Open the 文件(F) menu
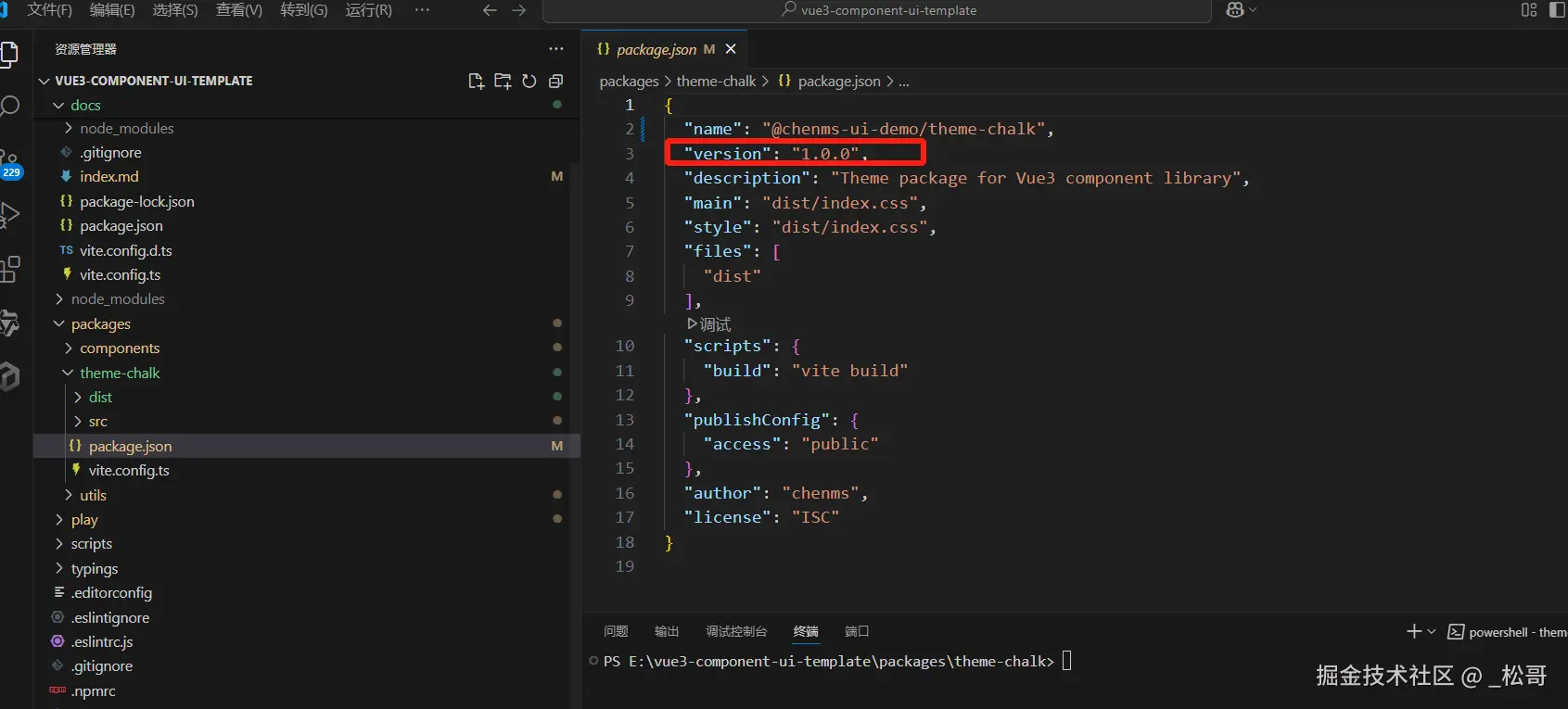This screenshot has height=709, width=1568. (x=49, y=10)
